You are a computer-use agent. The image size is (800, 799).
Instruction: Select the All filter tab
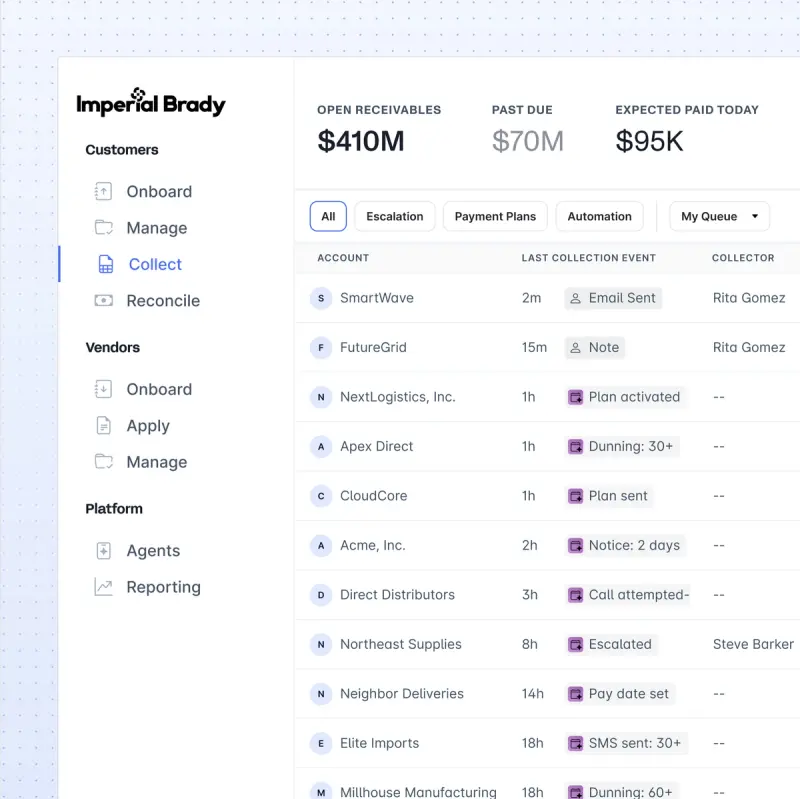pyautogui.click(x=328, y=216)
